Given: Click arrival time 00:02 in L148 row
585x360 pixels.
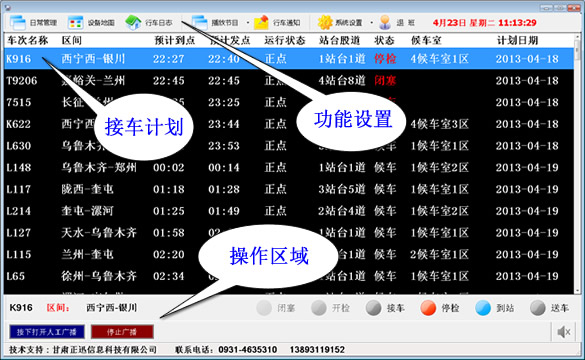Looking at the screenshot, I should [x=169, y=168].
